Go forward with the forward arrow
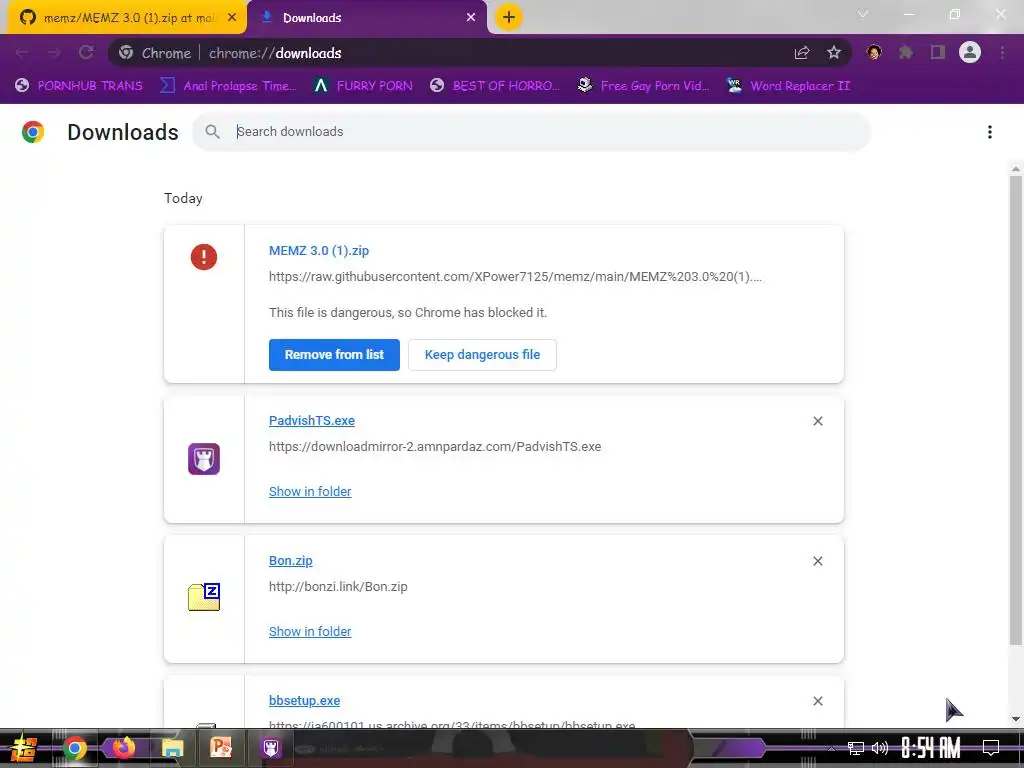Image resolution: width=1024 pixels, height=768 pixels. pos(54,53)
